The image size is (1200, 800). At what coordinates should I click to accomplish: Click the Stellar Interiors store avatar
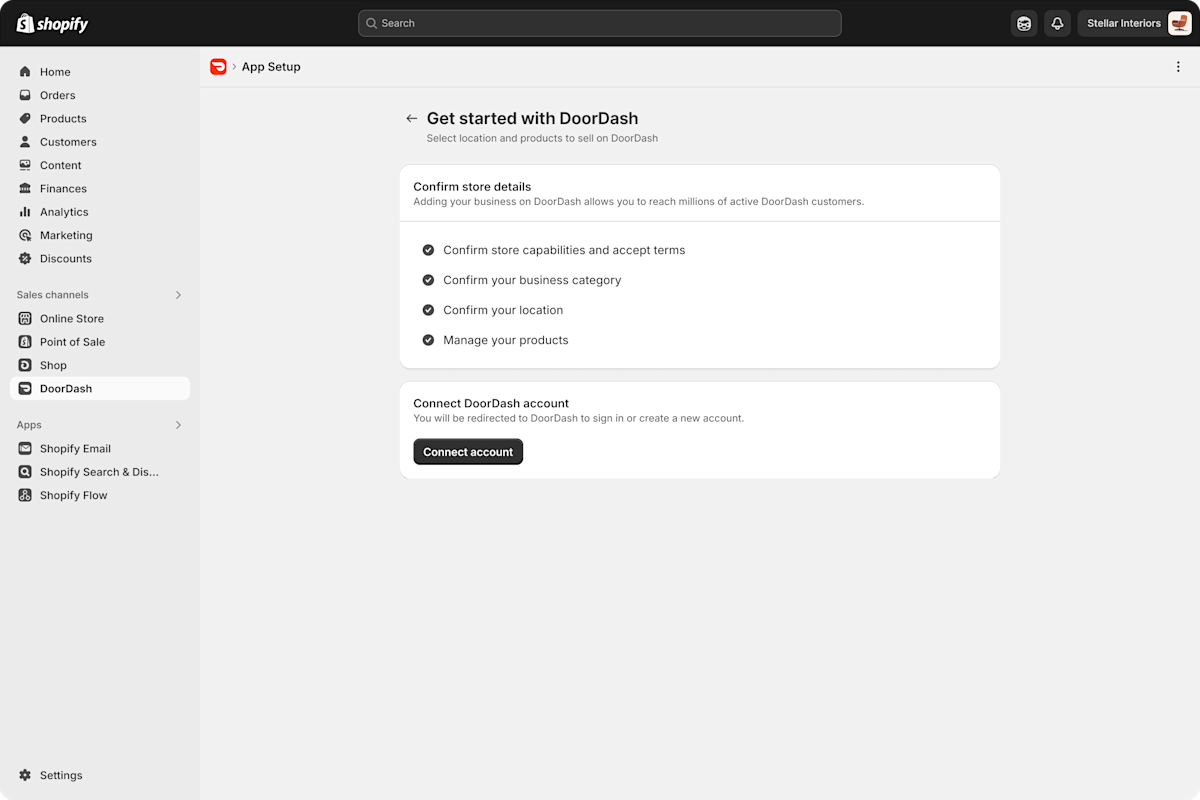click(x=1179, y=23)
